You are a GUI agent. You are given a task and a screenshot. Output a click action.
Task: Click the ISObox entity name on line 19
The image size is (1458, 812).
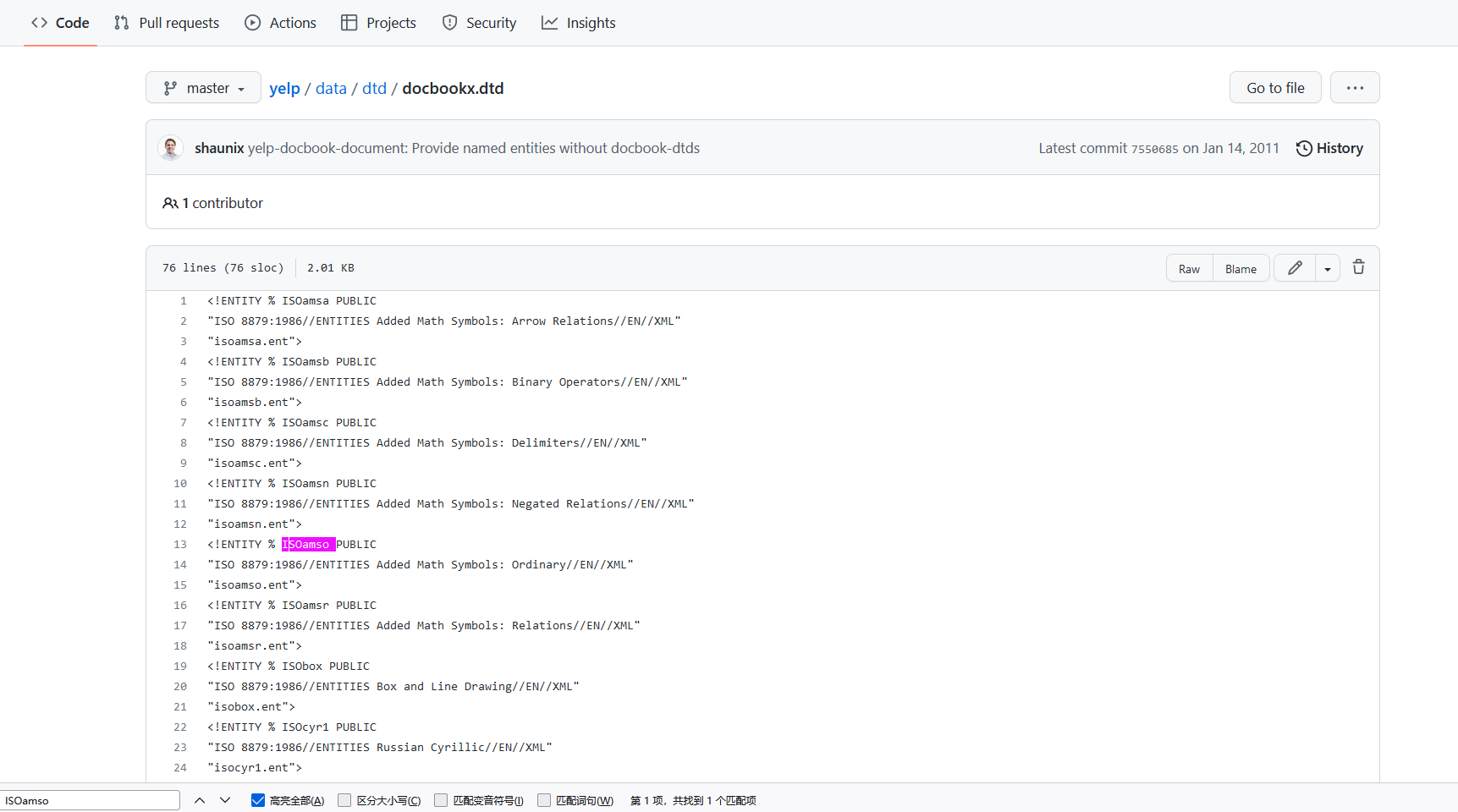302,667
